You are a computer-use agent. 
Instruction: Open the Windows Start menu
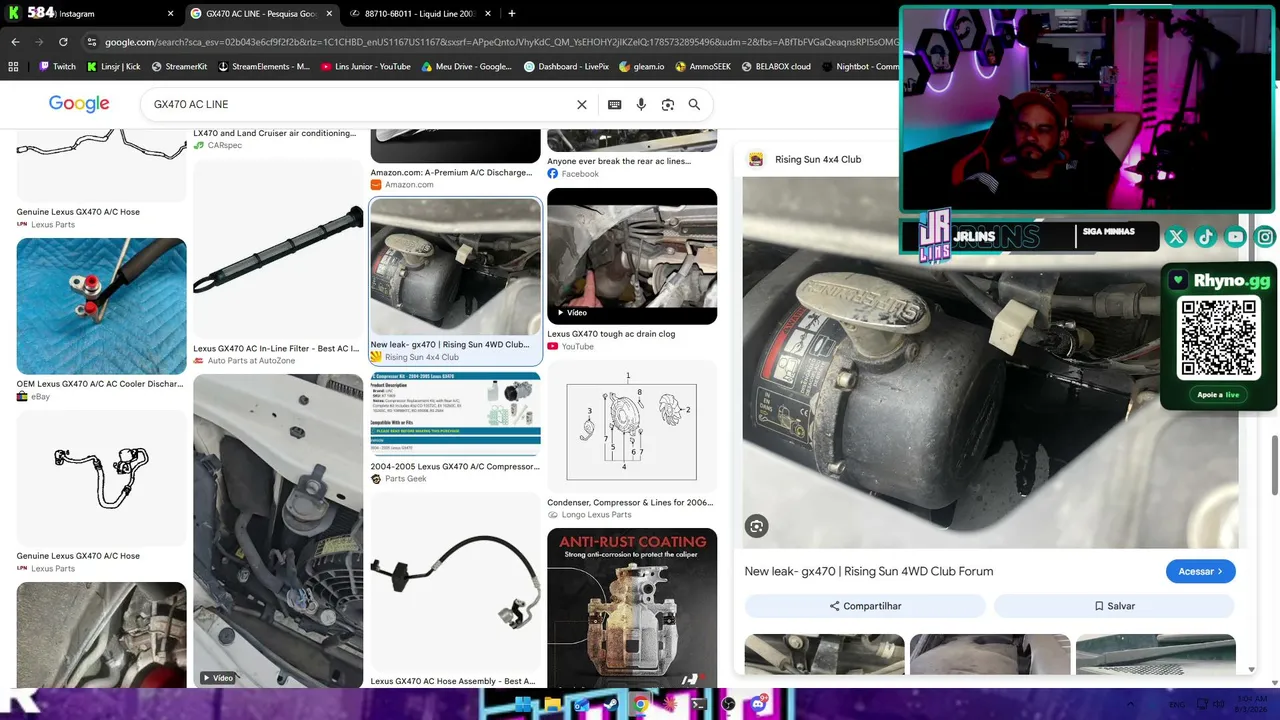pos(523,704)
